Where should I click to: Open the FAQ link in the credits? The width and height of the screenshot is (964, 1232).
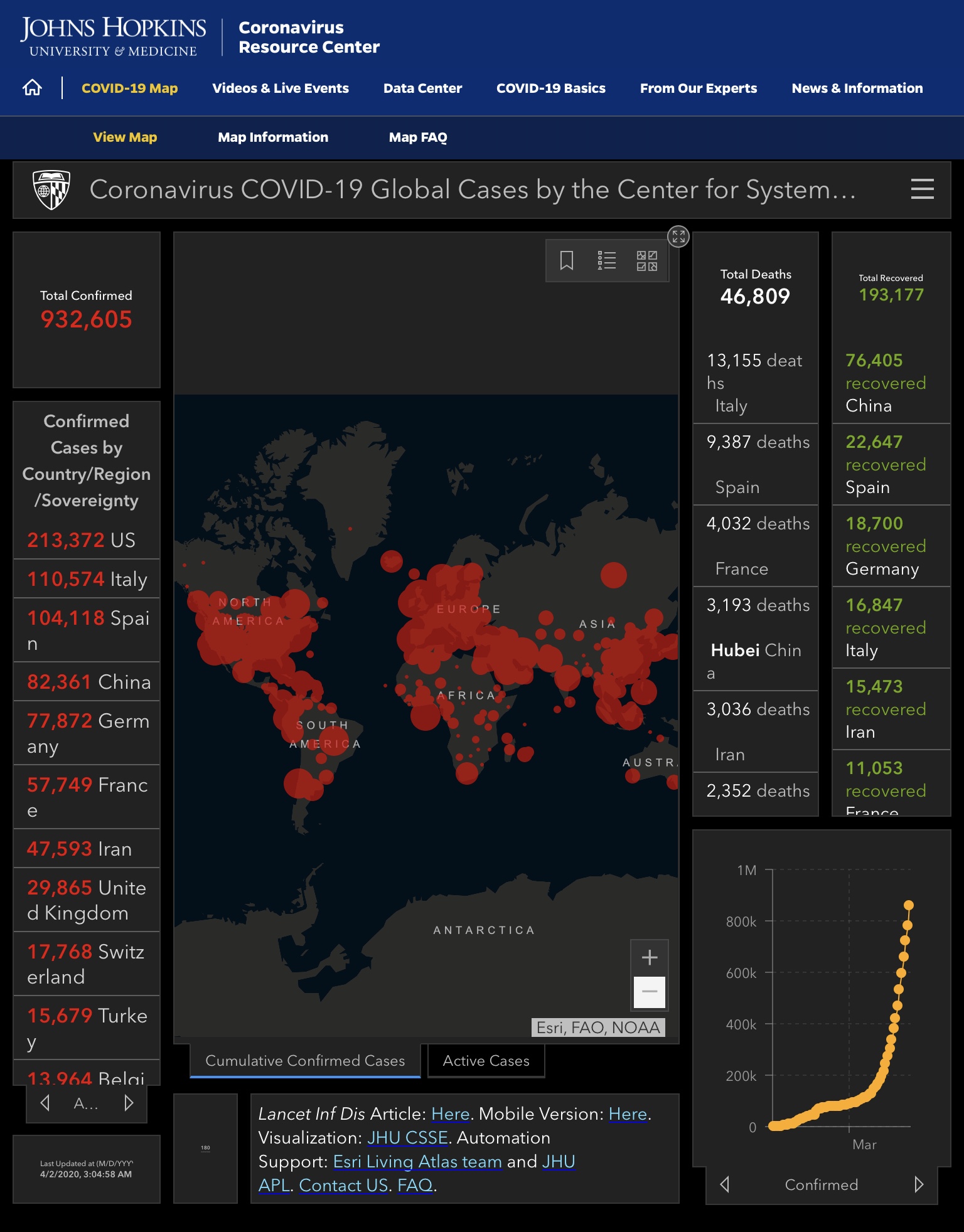(415, 1186)
